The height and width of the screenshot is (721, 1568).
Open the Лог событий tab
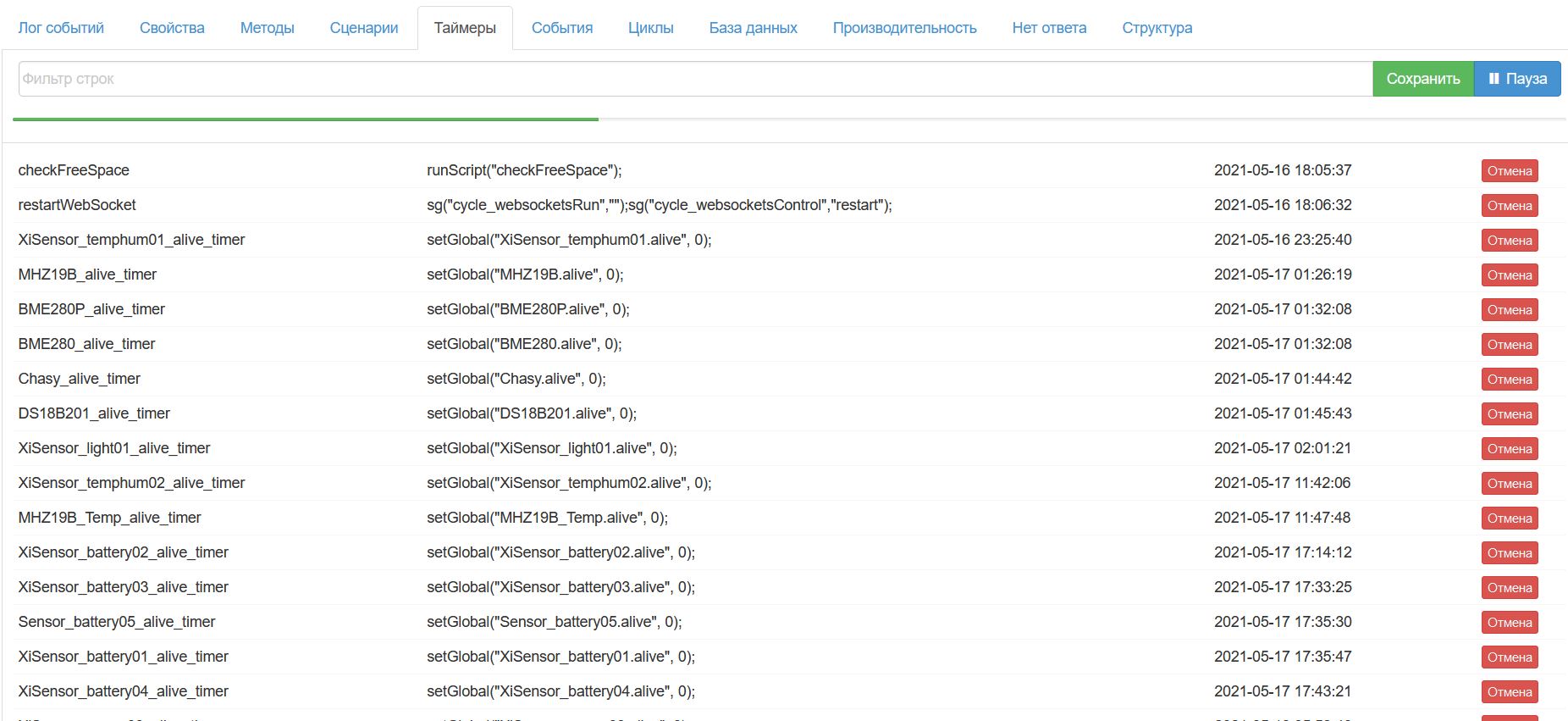pyautogui.click(x=61, y=28)
